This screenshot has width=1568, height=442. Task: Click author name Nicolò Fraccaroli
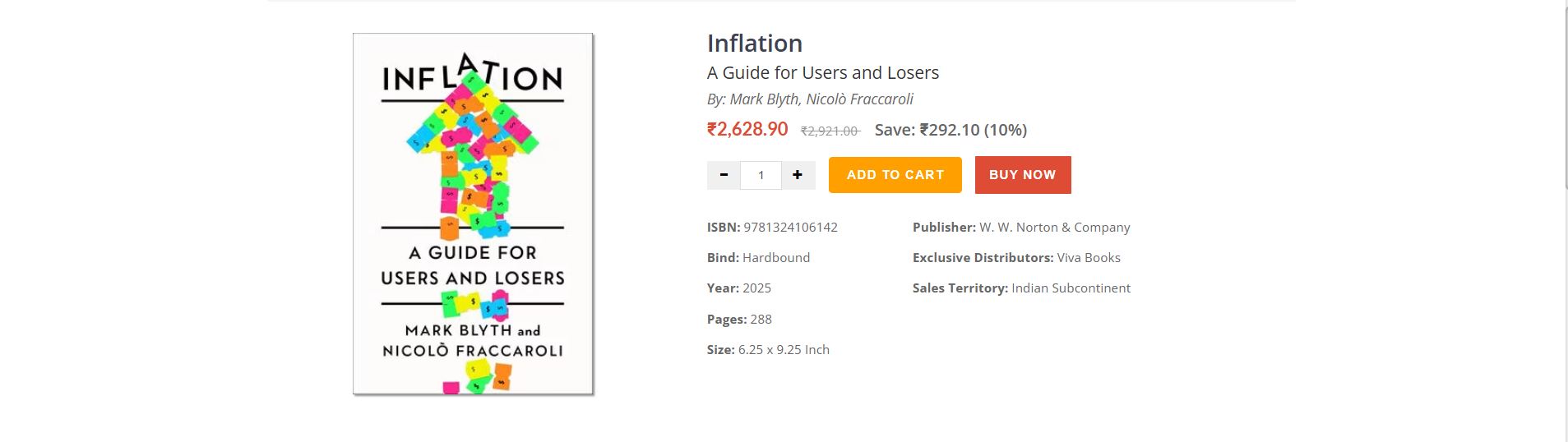[x=859, y=99]
